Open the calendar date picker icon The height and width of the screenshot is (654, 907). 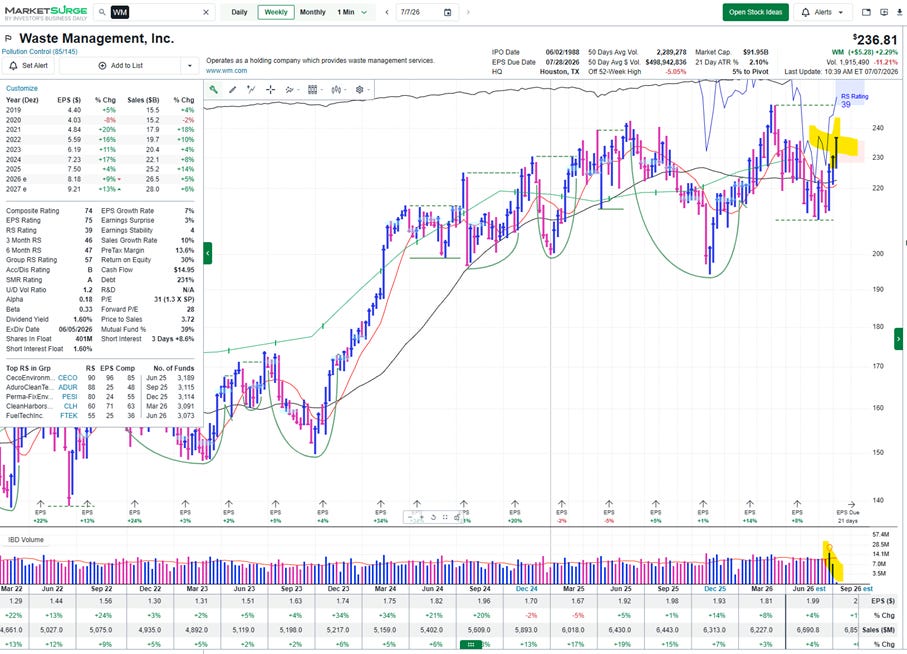click(447, 12)
